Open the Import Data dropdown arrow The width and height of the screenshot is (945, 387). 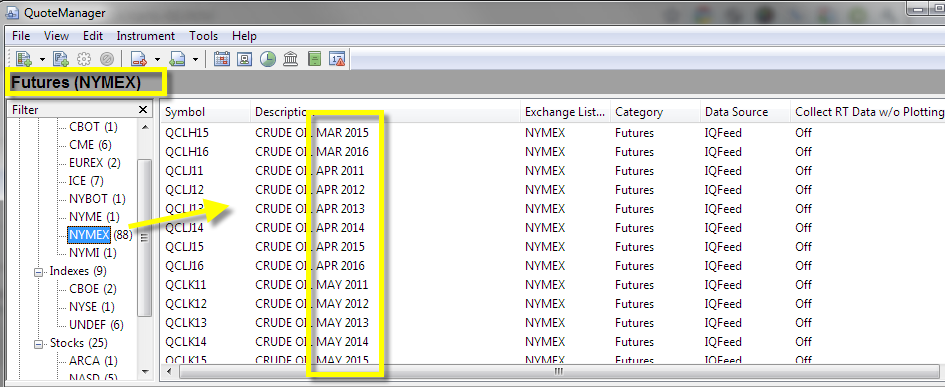pos(195,59)
